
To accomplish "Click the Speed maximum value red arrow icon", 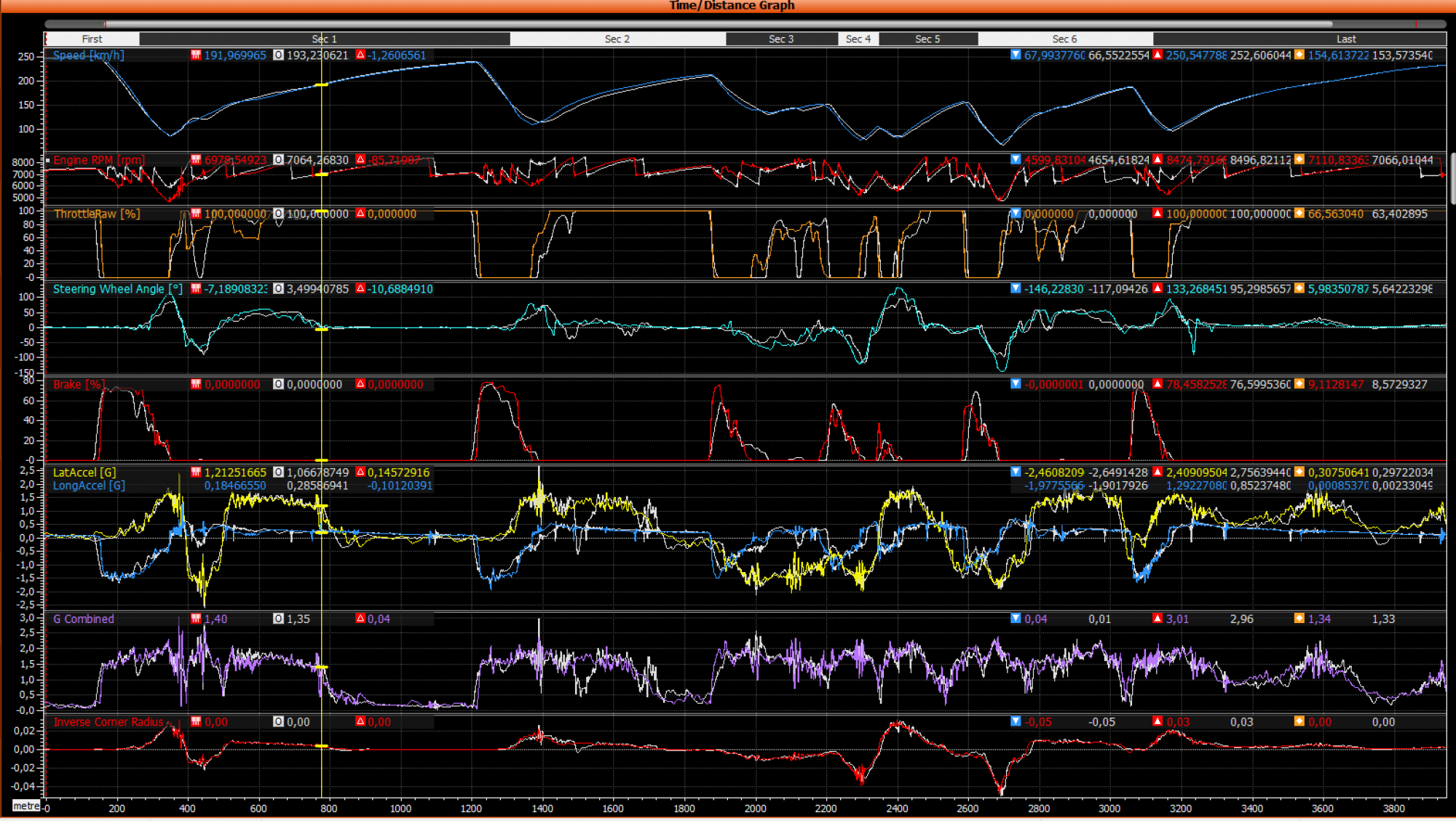I will click(1158, 55).
